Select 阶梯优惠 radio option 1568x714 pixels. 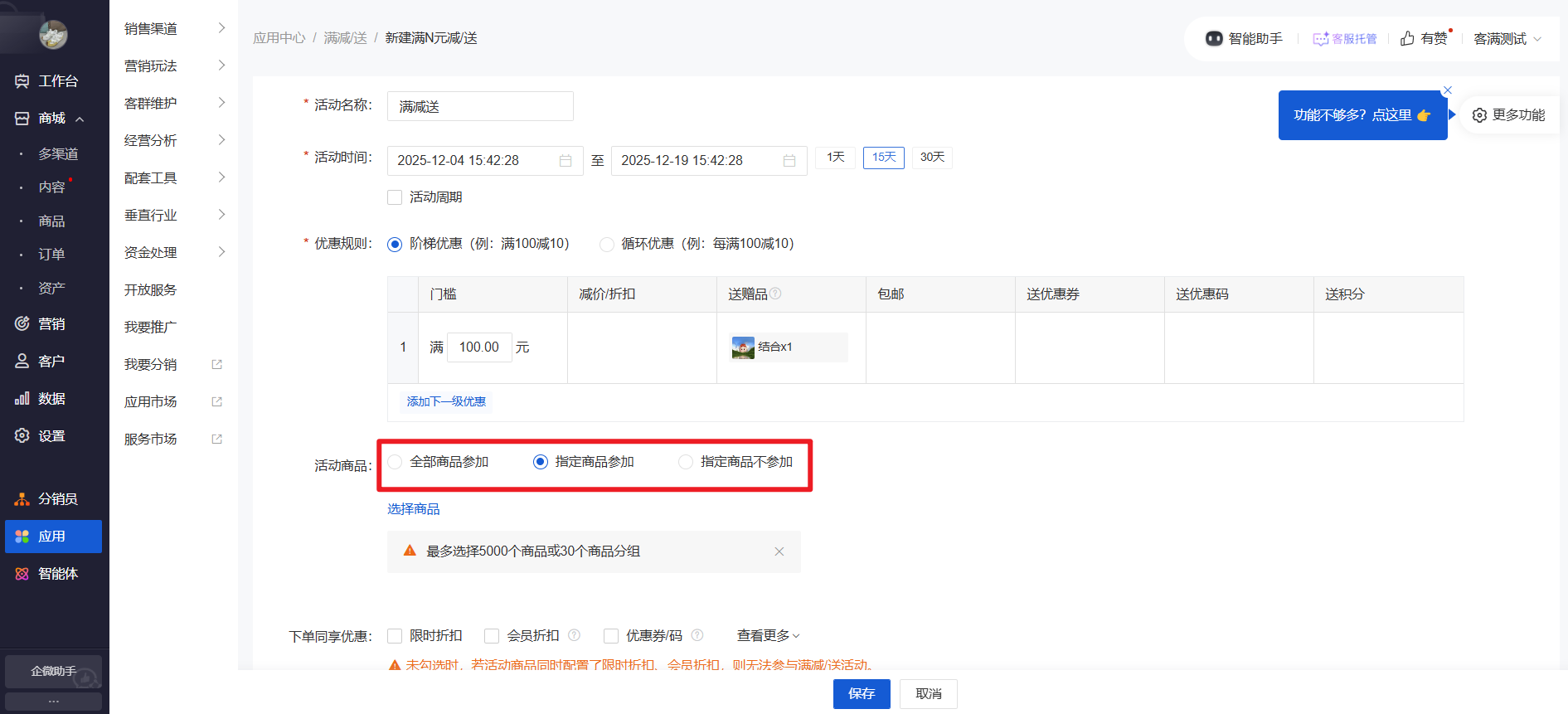(x=395, y=244)
